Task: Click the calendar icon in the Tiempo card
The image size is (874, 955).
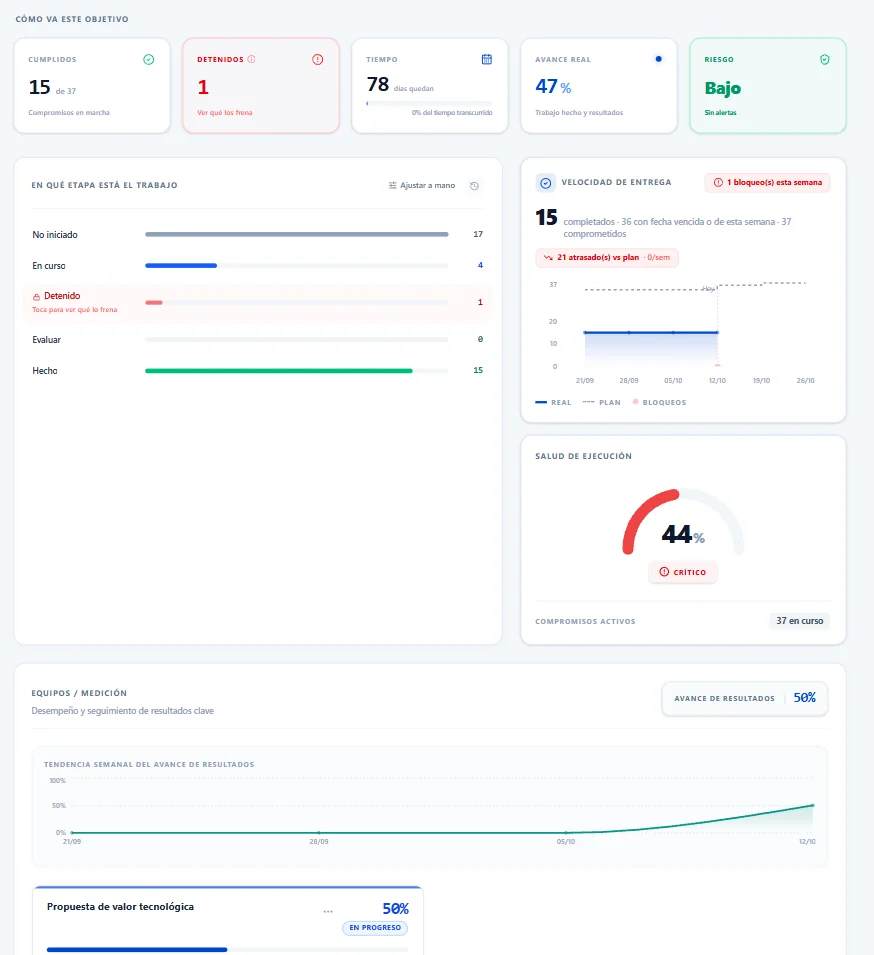Action: tap(487, 59)
